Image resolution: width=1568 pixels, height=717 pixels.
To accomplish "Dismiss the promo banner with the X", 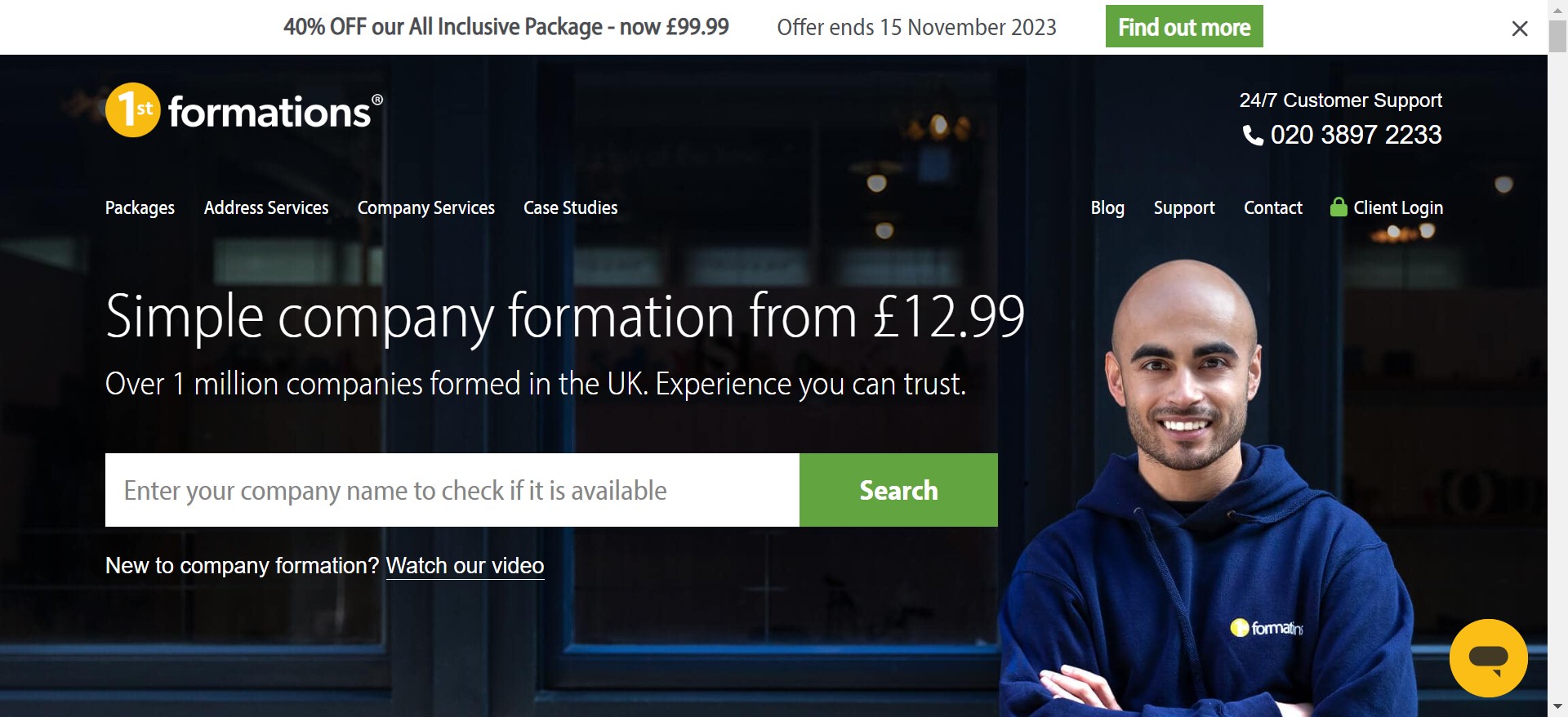I will pos(1519,29).
